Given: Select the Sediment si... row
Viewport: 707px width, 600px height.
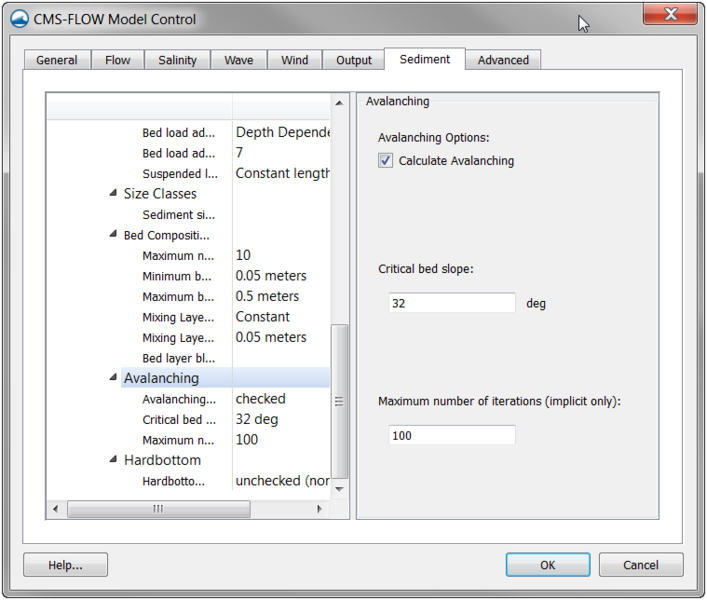Looking at the screenshot, I should (x=179, y=215).
